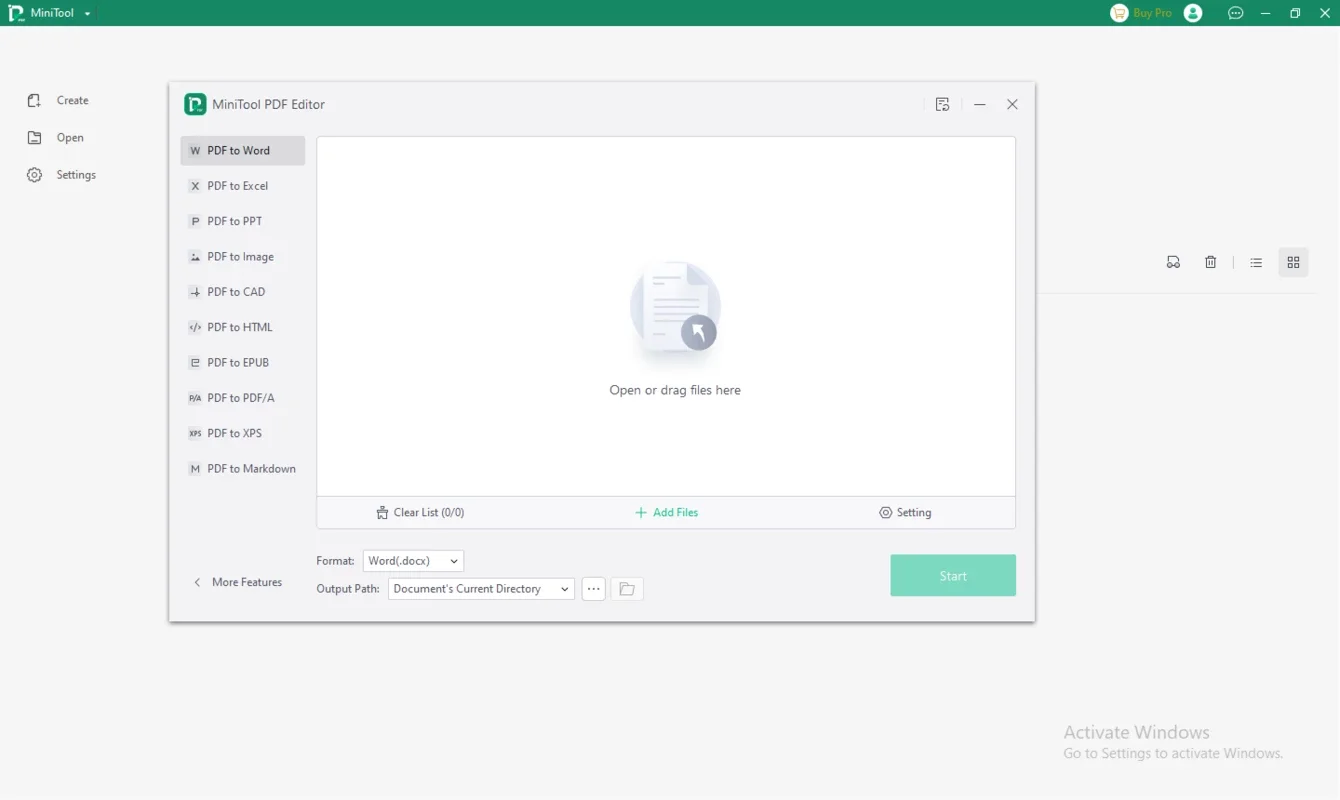
Task: Open the MiniTool title menu dropdown
Action: click(88, 13)
